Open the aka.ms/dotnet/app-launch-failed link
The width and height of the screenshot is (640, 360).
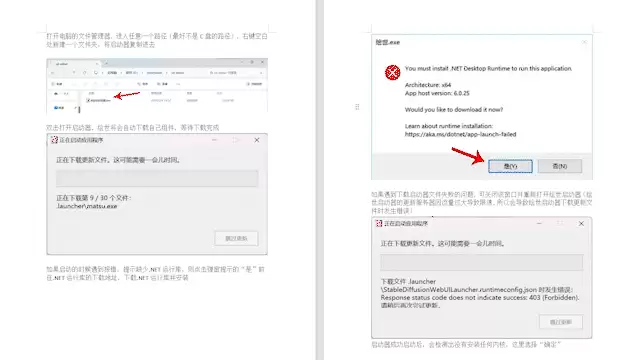click(460, 134)
